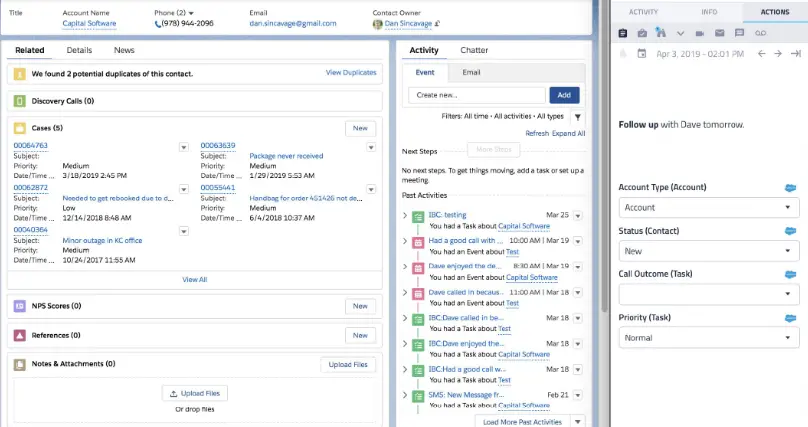Image resolution: width=808 pixels, height=427 pixels.
Task: Click the binoculars icon in Actions toolbar
Action: click(x=660, y=33)
